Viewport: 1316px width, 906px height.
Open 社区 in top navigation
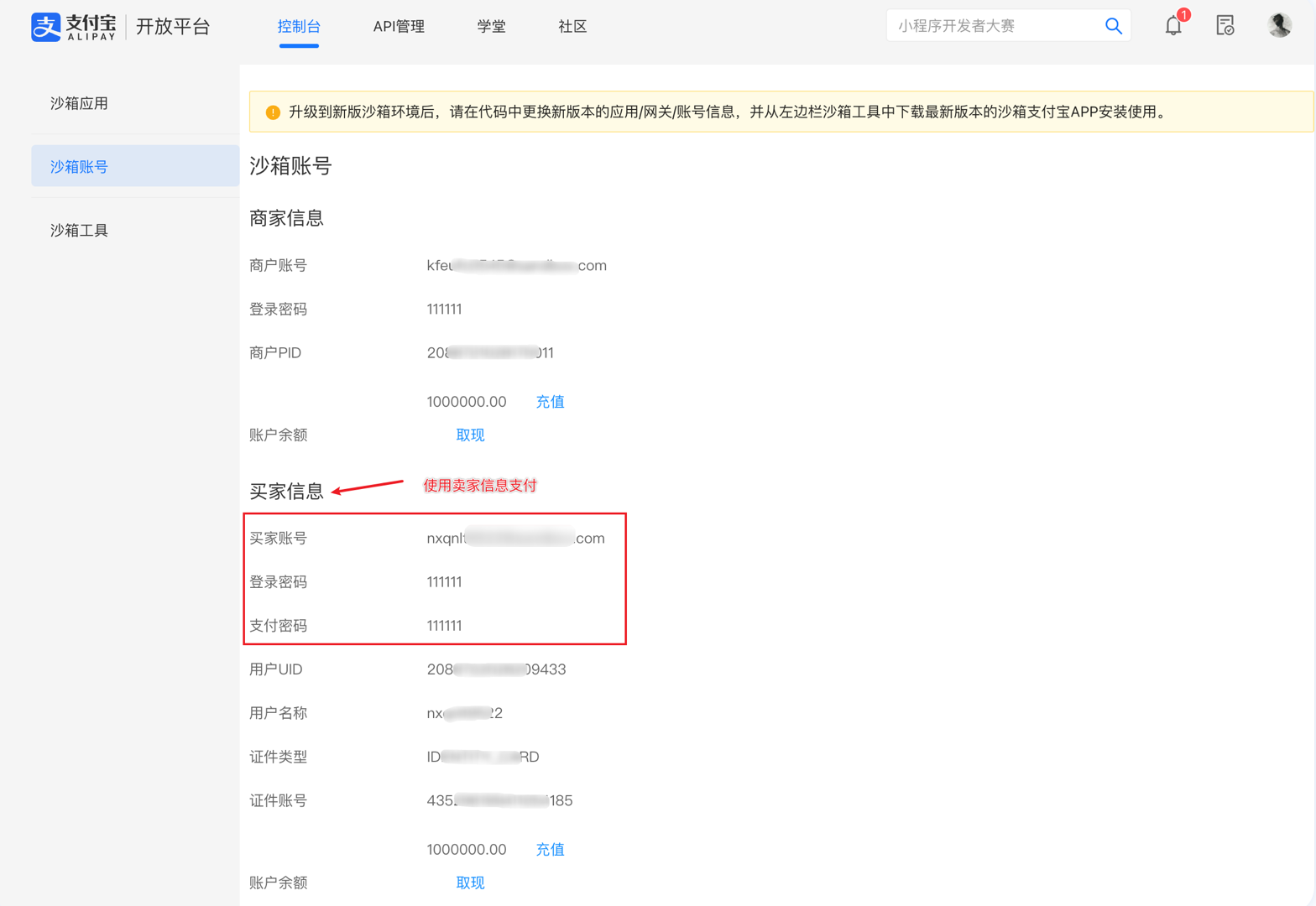(572, 27)
